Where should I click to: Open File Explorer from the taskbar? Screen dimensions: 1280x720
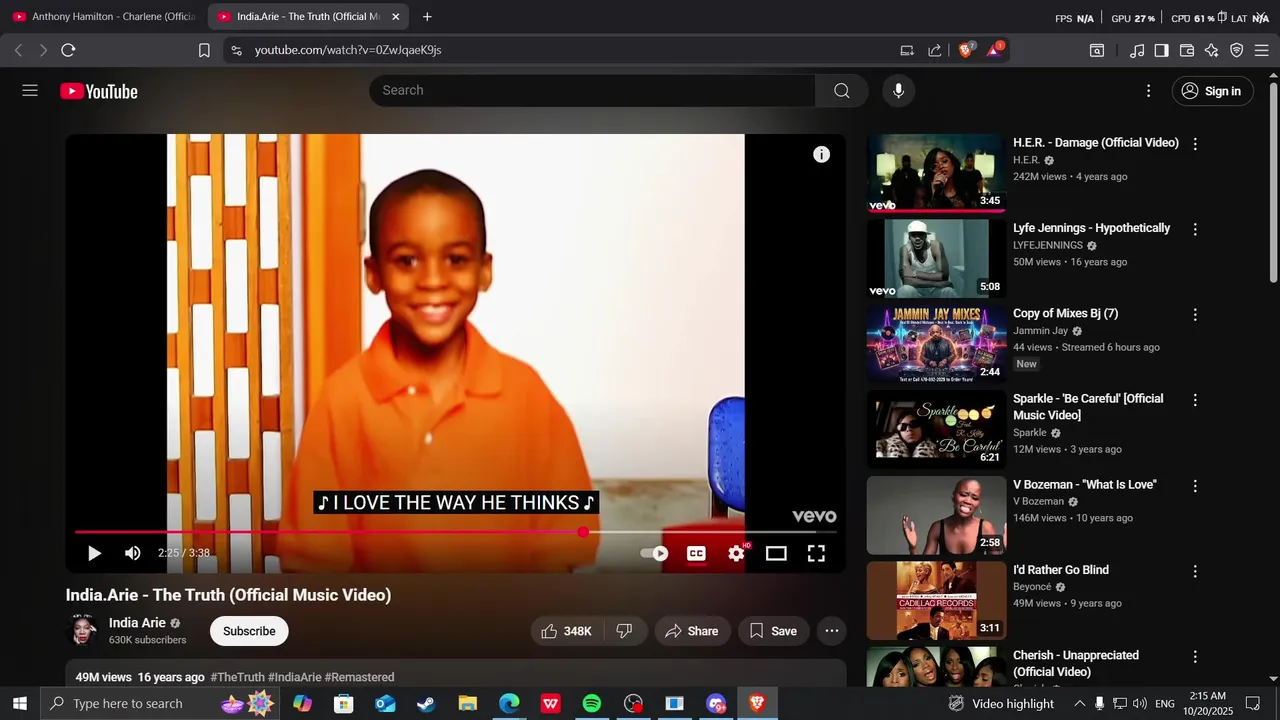pos(467,704)
